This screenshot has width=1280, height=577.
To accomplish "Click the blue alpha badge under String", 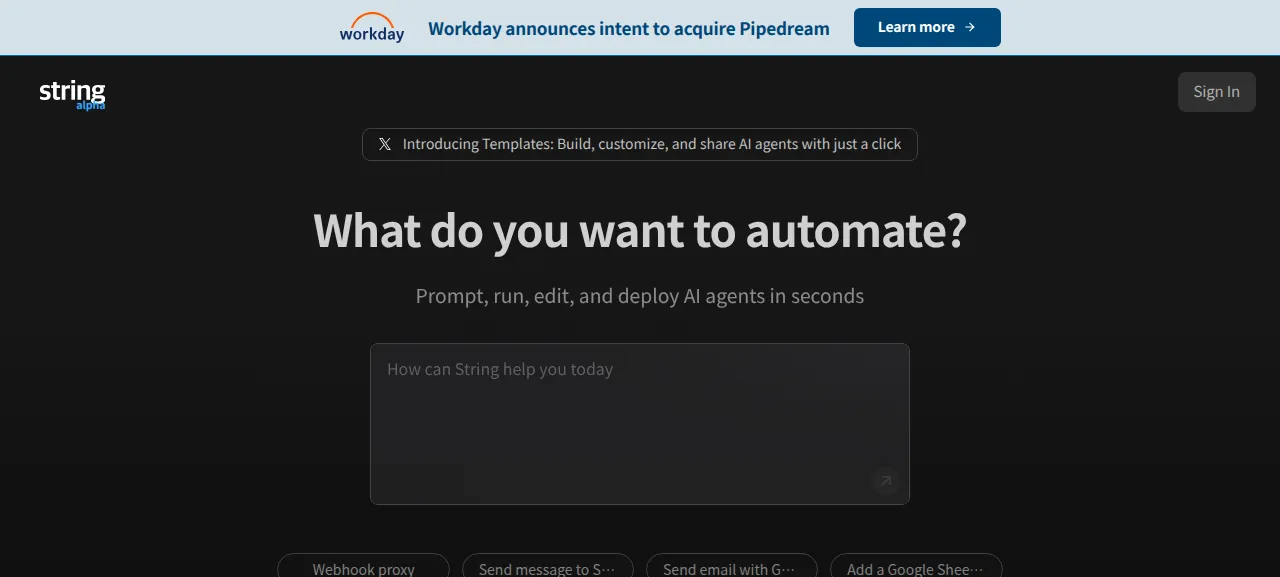I will click(x=91, y=105).
